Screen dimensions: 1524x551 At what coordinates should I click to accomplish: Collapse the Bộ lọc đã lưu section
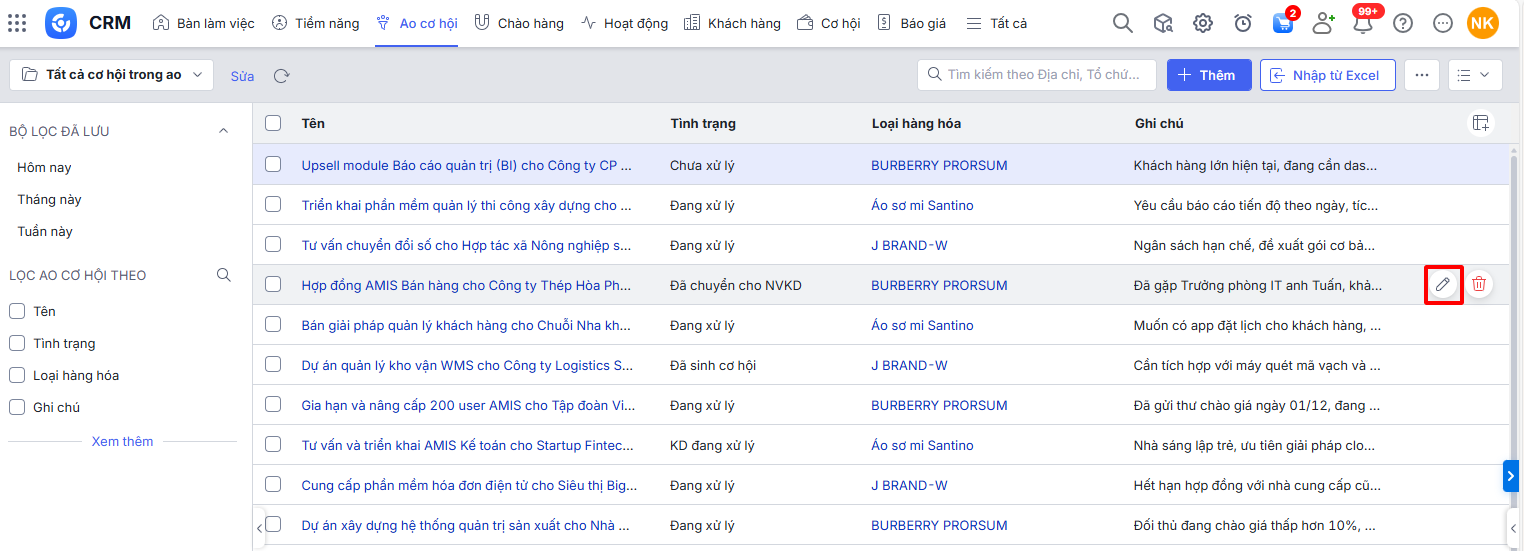coord(223,131)
